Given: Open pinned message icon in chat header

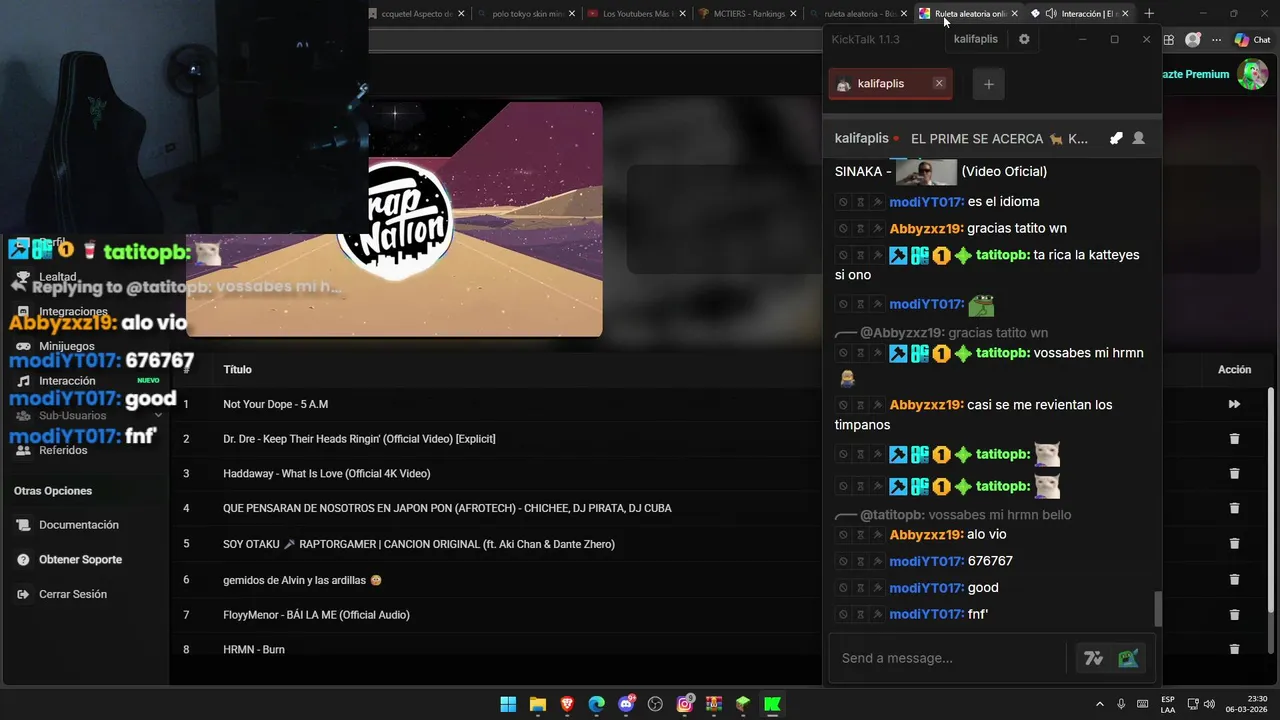Looking at the screenshot, I should tap(1116, 138).
